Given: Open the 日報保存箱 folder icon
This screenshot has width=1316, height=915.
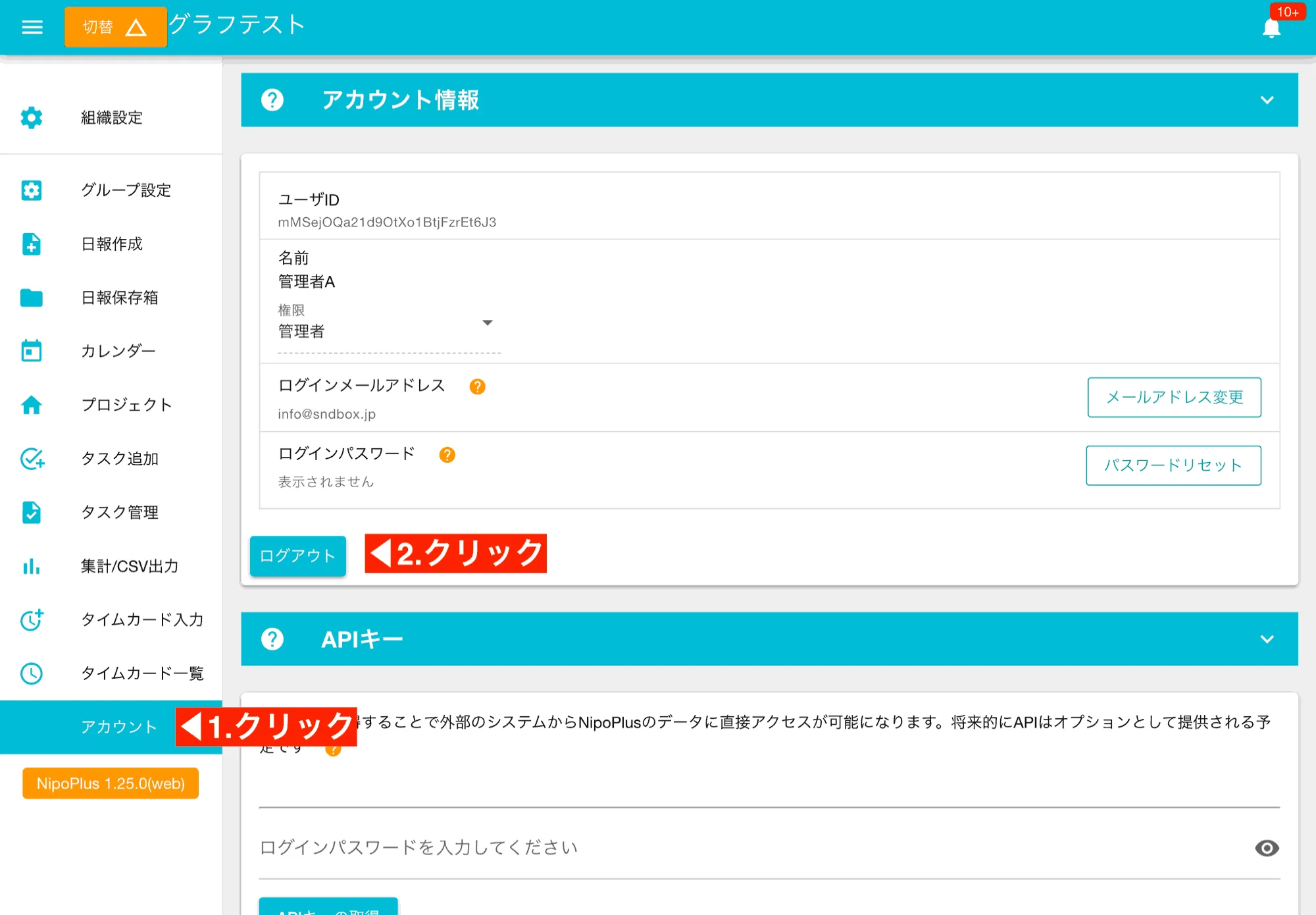Looking at the screenshot, I should coord(32,298).
